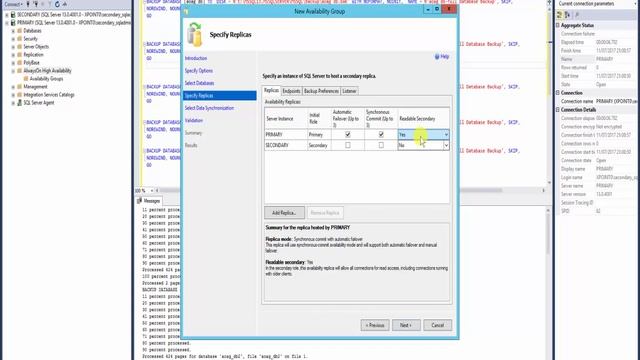
Task: Click the Remove Replica button
Action: 325,213
